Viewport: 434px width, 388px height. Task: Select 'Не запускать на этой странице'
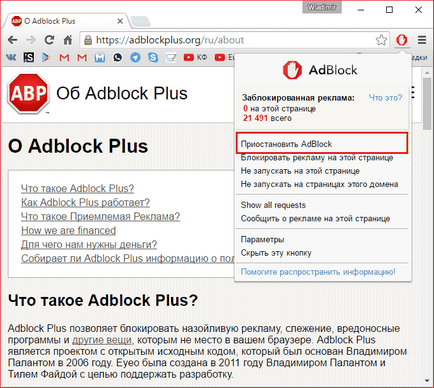[x=300, y=171]
